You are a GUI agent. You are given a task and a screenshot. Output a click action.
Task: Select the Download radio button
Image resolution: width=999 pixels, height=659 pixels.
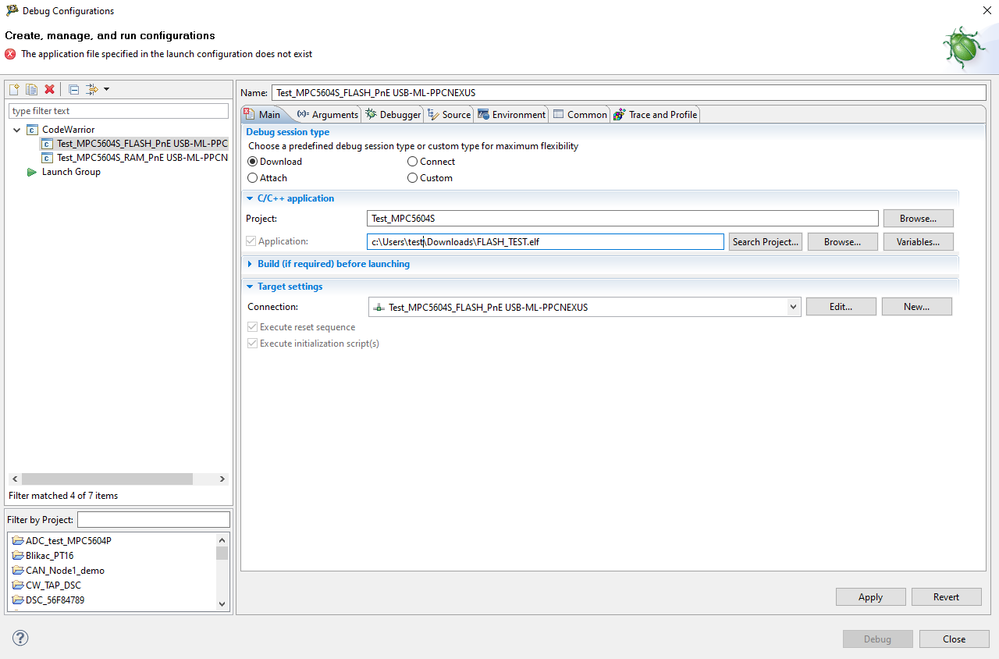click(x=253, y=162)
